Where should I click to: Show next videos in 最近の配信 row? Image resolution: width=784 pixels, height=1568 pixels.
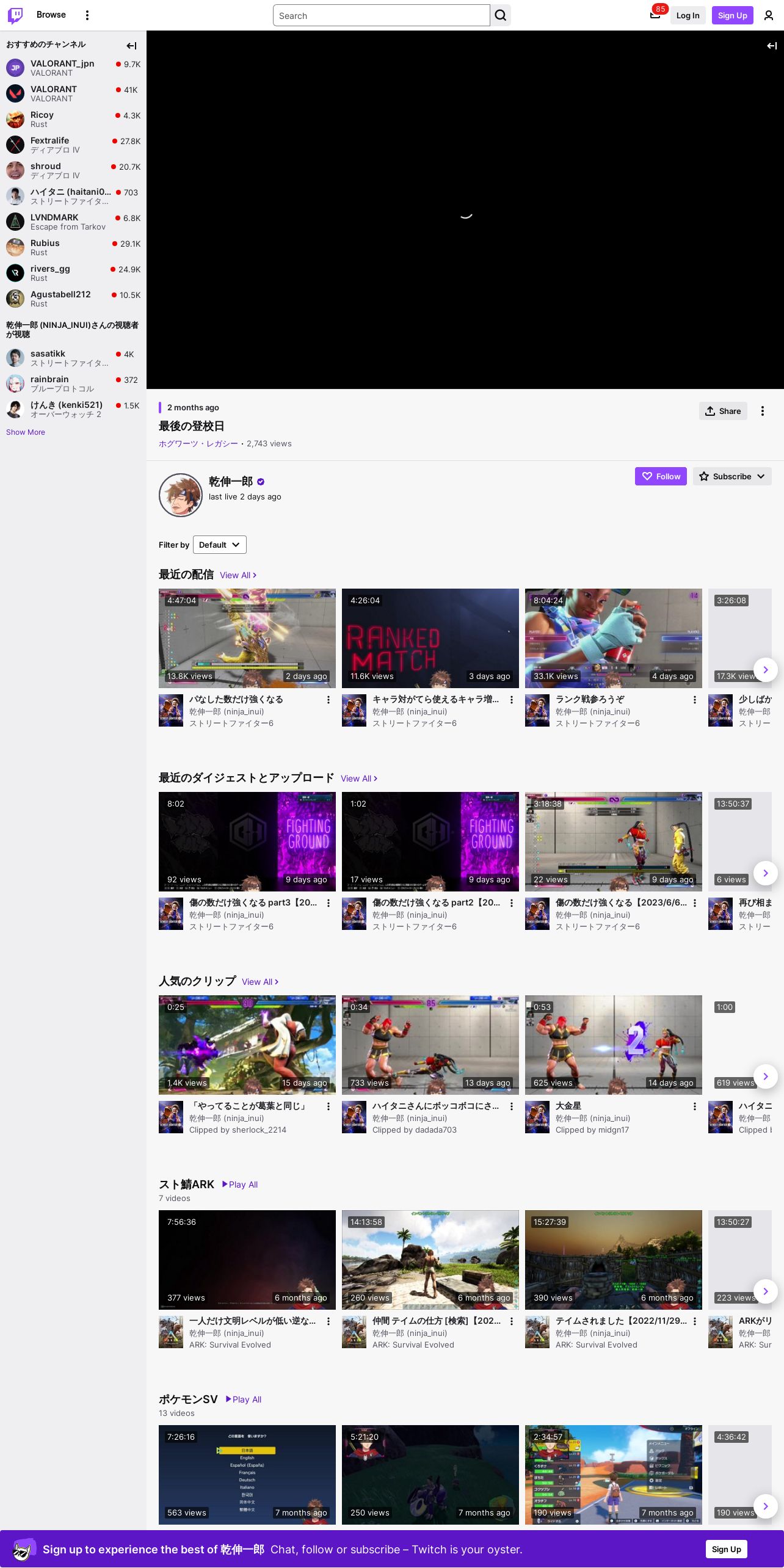766,670
